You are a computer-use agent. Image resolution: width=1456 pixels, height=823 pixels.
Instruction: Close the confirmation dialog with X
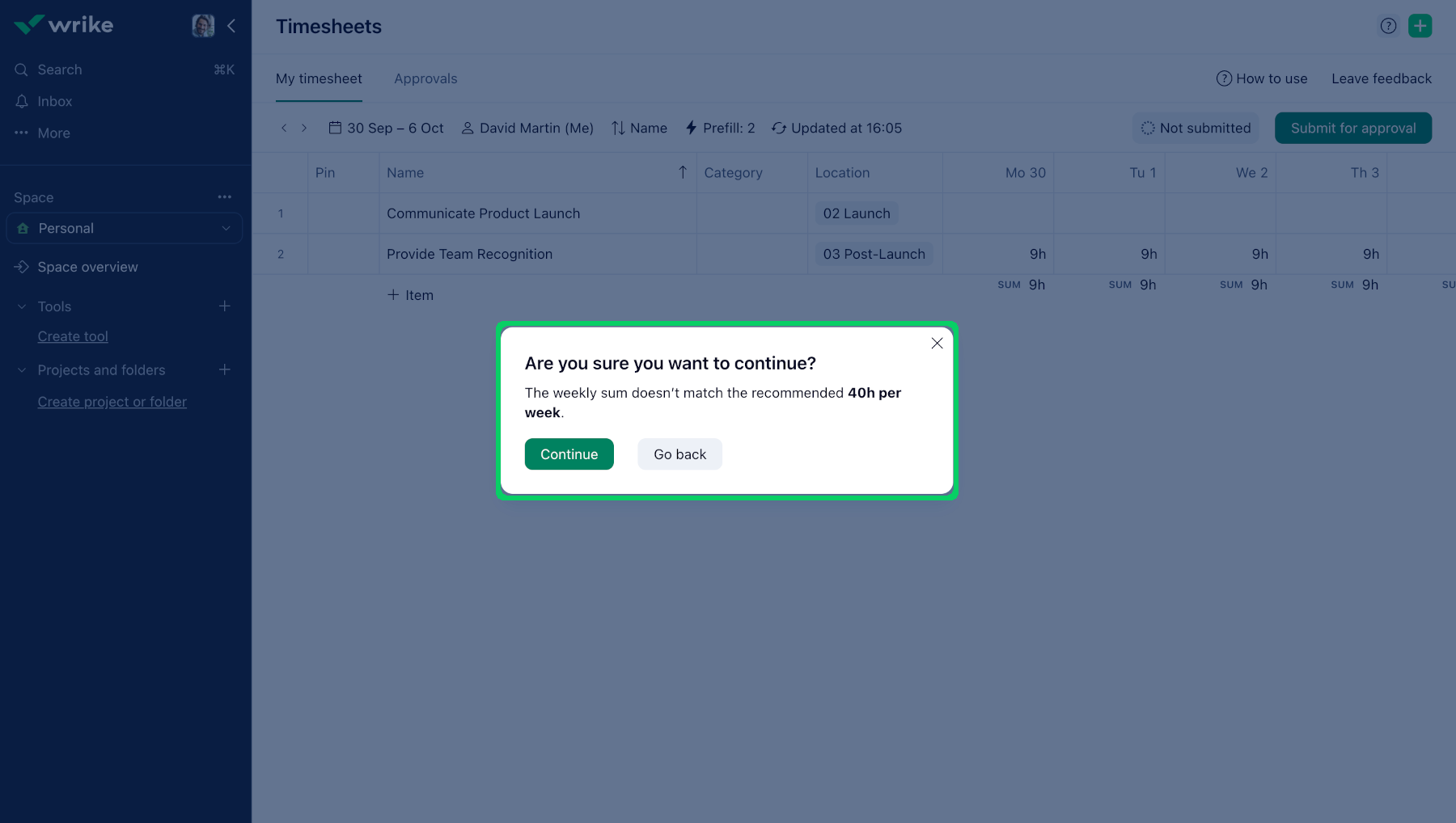pos(937,344)
